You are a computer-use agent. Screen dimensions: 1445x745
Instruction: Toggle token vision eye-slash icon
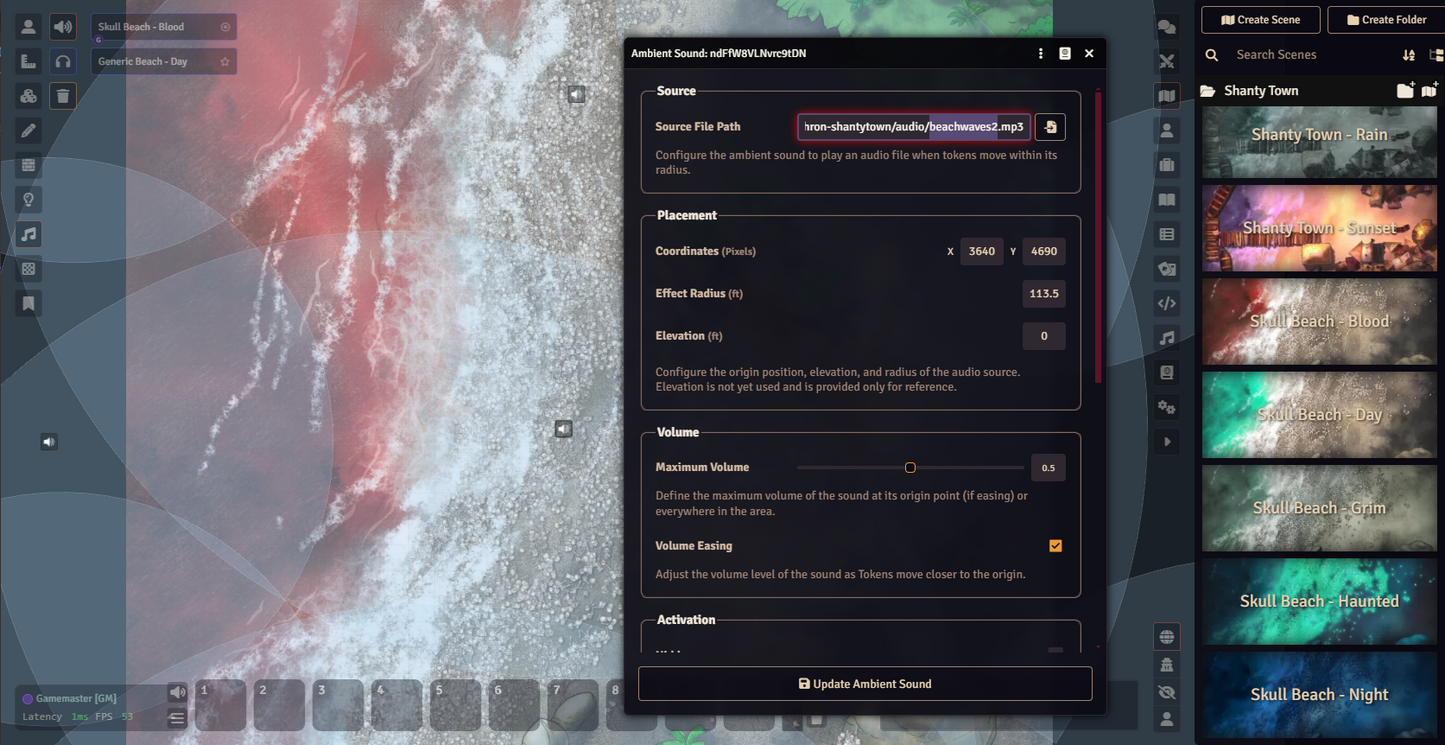pos(1166,692)
